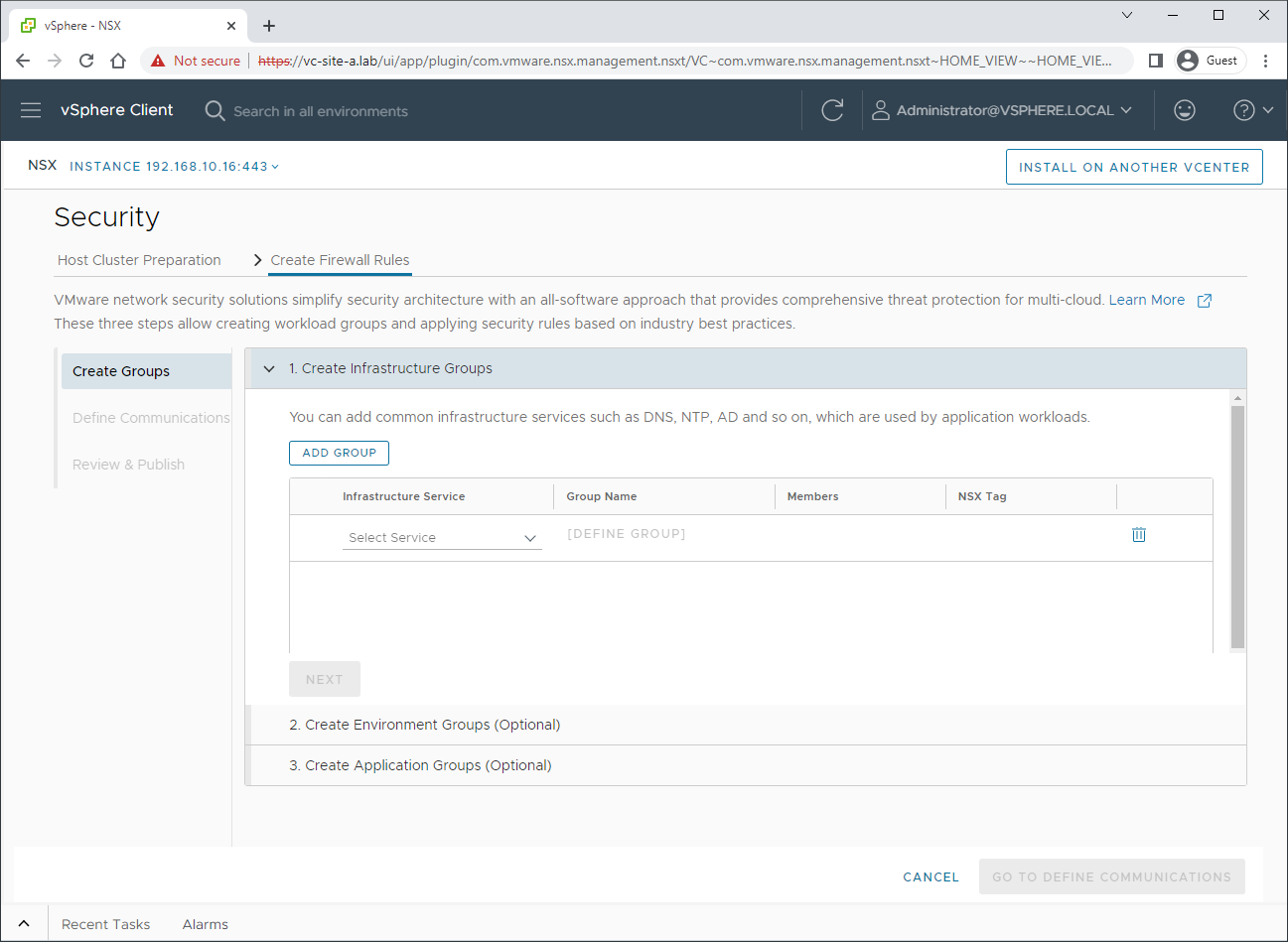Click the Members column header
This screenshot has height=942, width=1288.
tap(812, 496)
